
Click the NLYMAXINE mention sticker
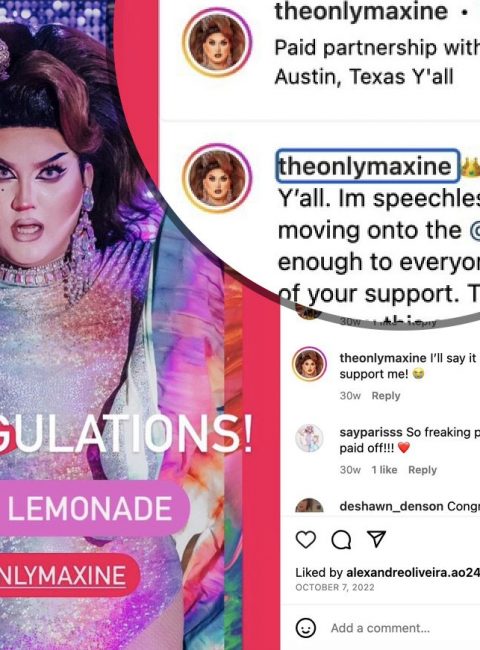click(65, 575)
